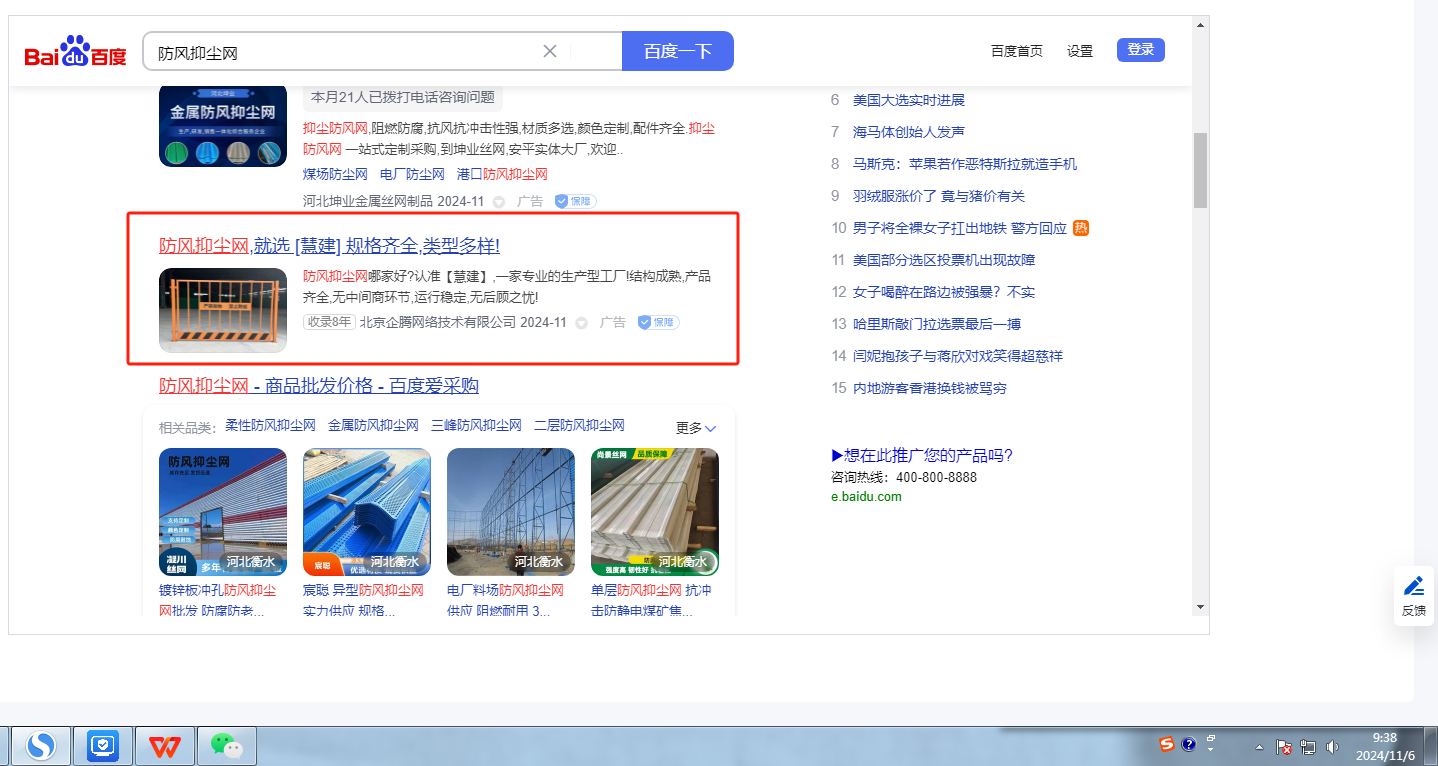Go to 百度首页
Viewport: 1438px width, 766px height.
[1017, 51]
